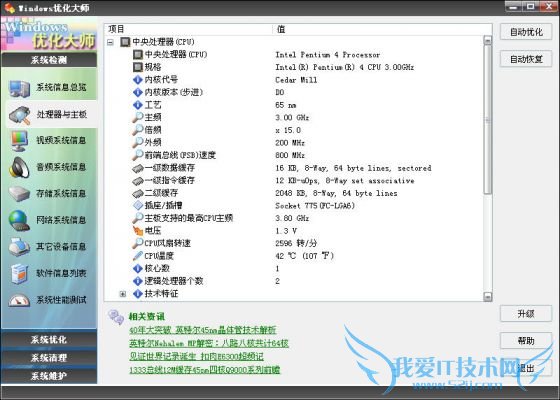The width and height of the screenshot is (560, 400).
Task: Click memory chip icon beside 二级缓存
Action: click(138, 193)
